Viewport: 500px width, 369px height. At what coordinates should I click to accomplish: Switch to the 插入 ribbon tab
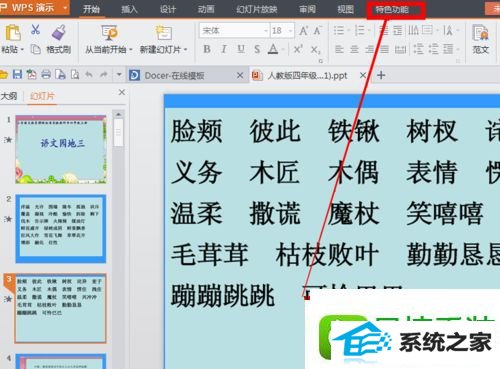coord(129,9)
